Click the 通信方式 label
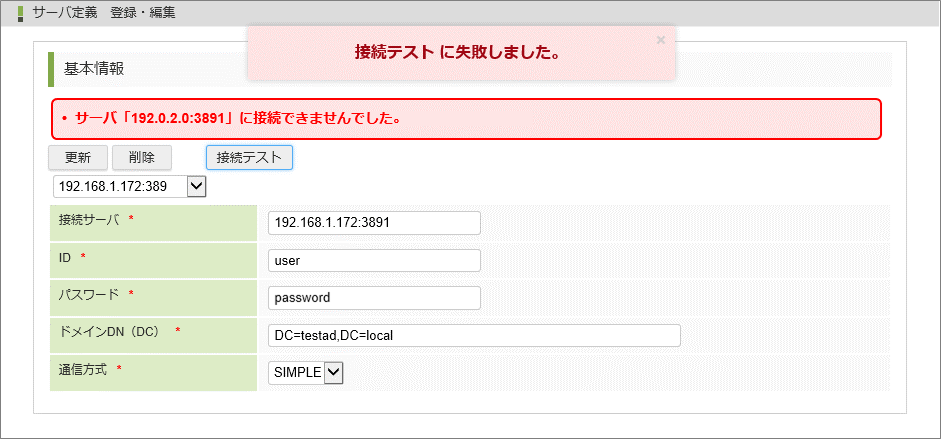This screenshot has height=439, width=941. point(83,370)
